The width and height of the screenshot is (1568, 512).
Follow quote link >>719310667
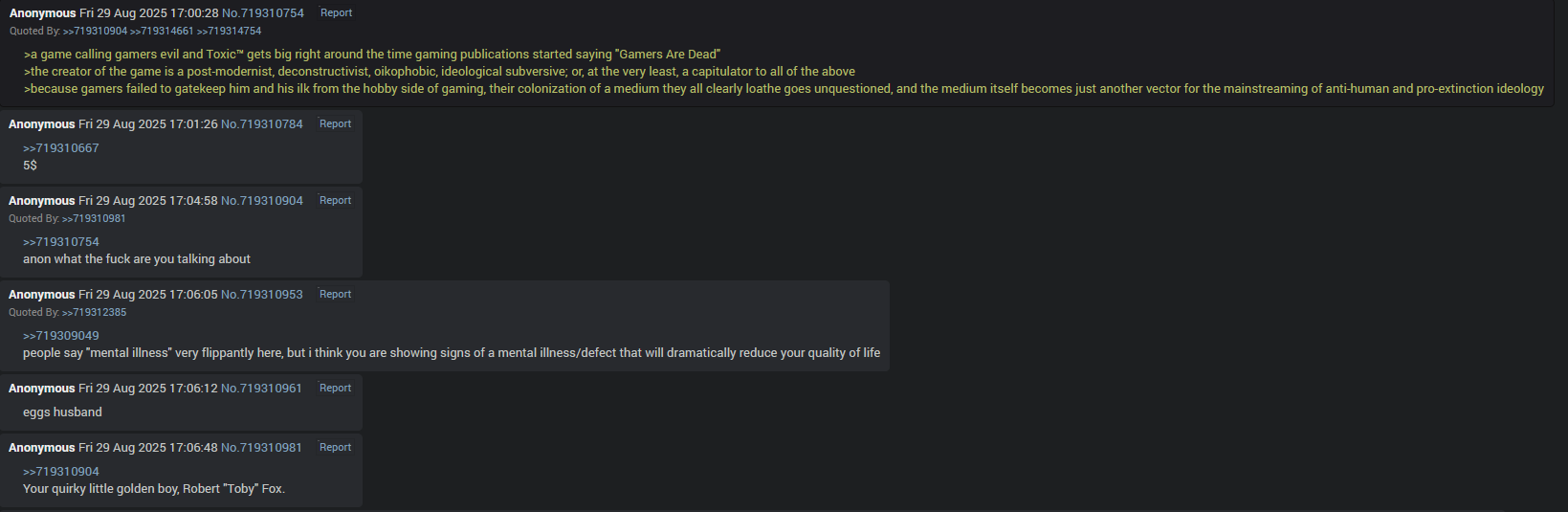click(61, 148)
